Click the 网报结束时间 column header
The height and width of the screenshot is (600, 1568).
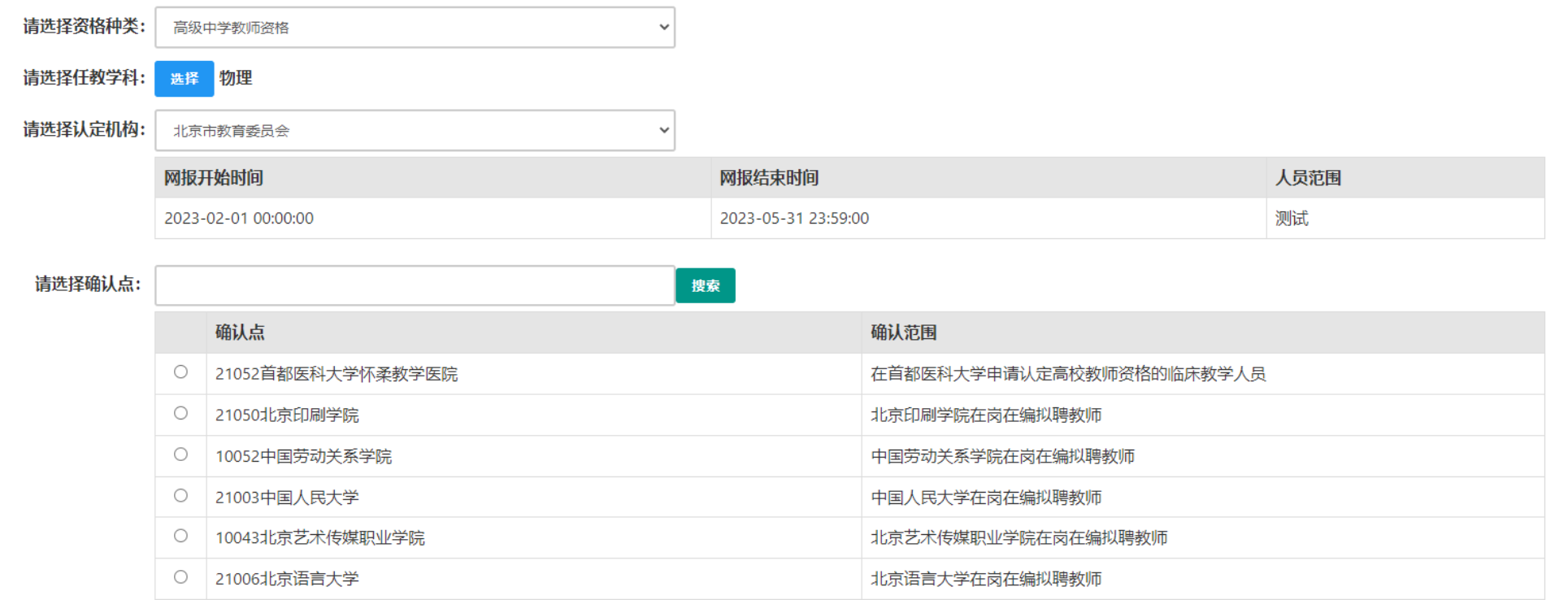point(769,178)
